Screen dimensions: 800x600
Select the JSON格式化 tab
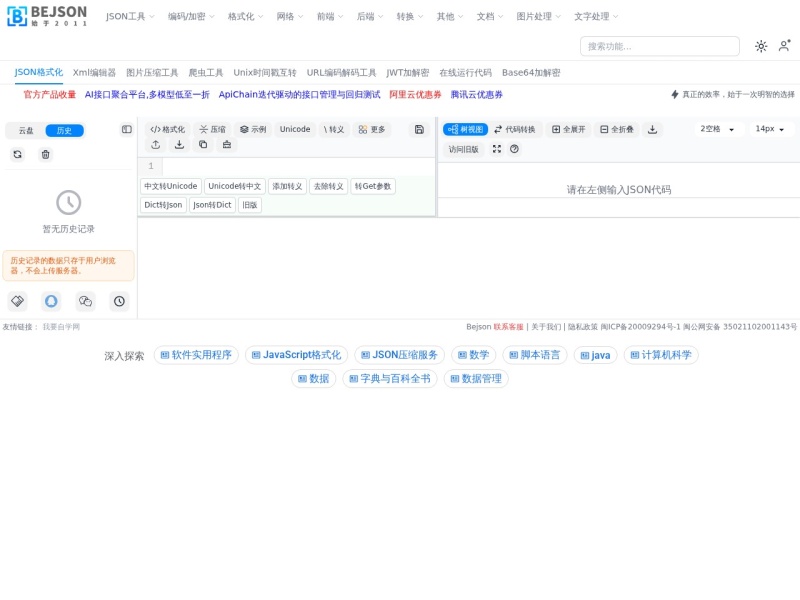pyautogui.click(x=39, y=72)
